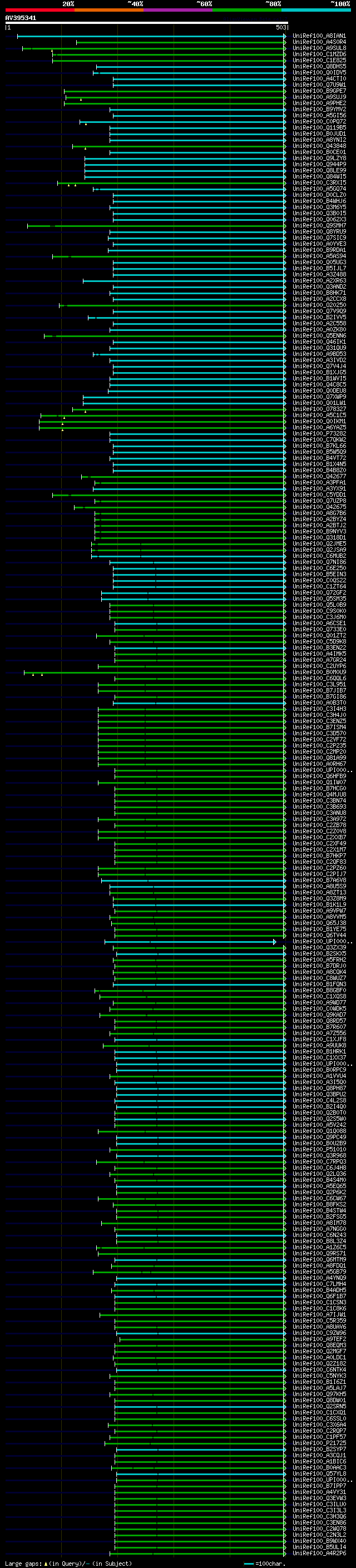The height and width of the screenshot is (1568, 356).
Task: Click UniRef100_Q9SMH7 hit label
Action: pyautogui.click(x=319, y=226)
